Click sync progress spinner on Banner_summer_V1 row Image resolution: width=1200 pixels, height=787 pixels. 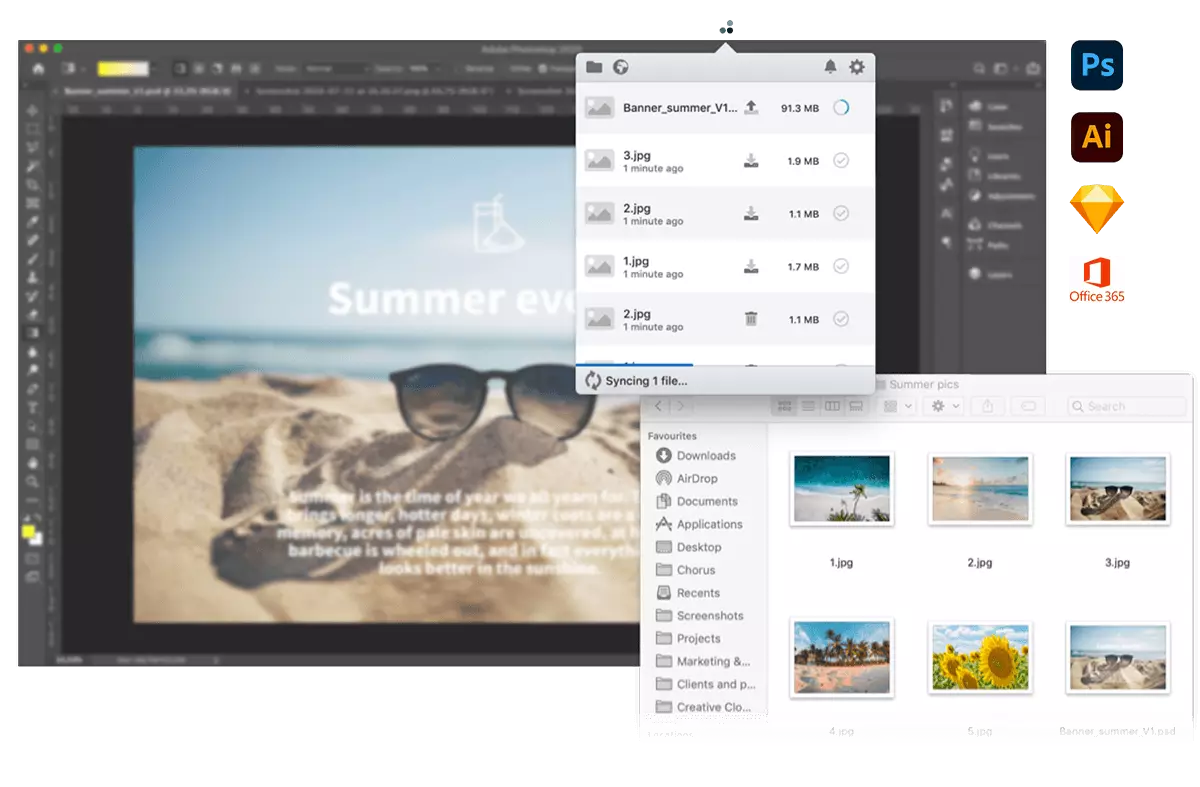click(841, 107)
